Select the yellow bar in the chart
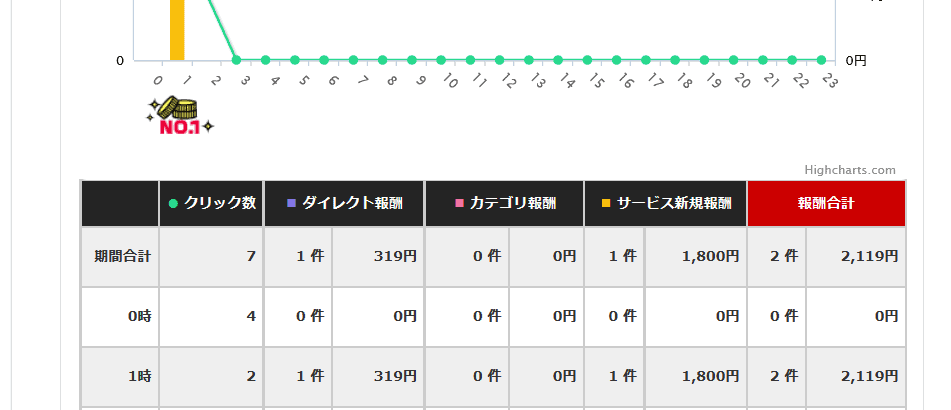 coord(177,30)
